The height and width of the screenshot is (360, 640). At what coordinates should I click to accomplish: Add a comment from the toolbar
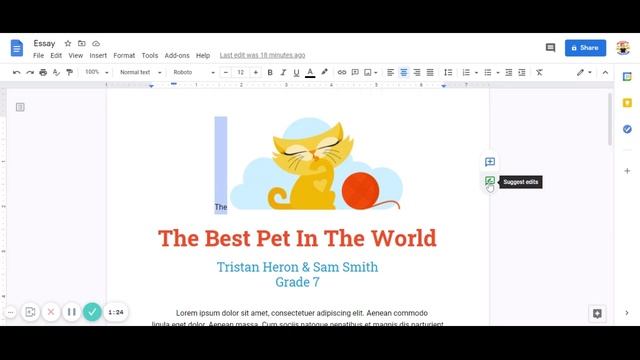tap(355, 72)
